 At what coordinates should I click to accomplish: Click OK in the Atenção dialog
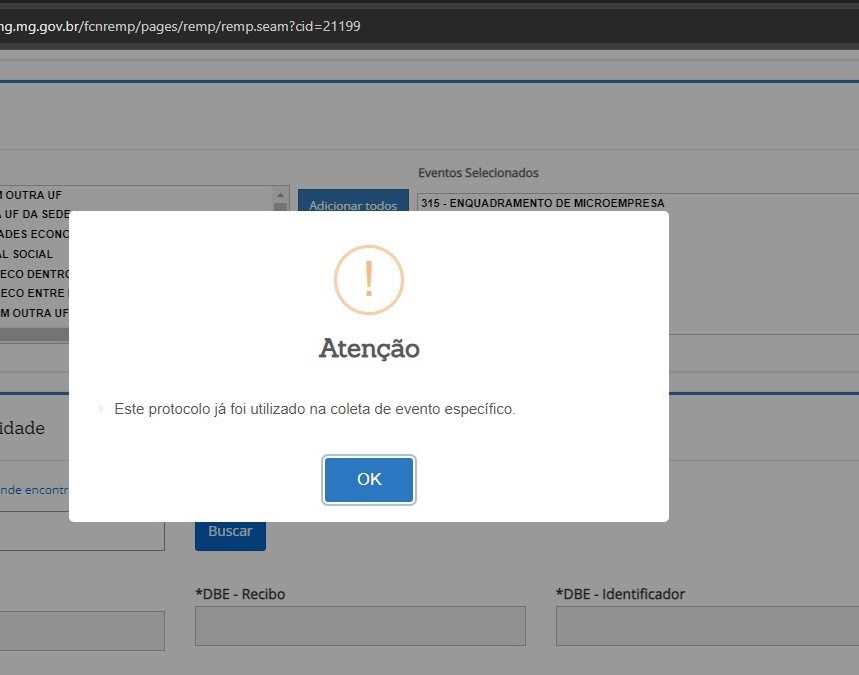point(369,479)
